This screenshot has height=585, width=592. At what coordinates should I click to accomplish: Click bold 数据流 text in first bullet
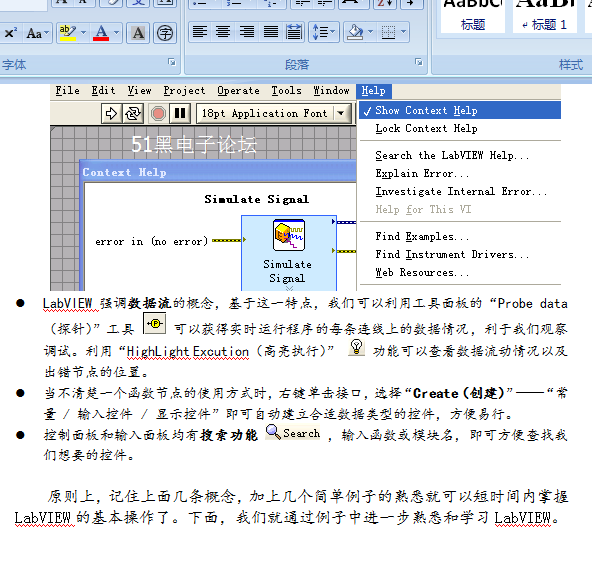pos(150,303)
